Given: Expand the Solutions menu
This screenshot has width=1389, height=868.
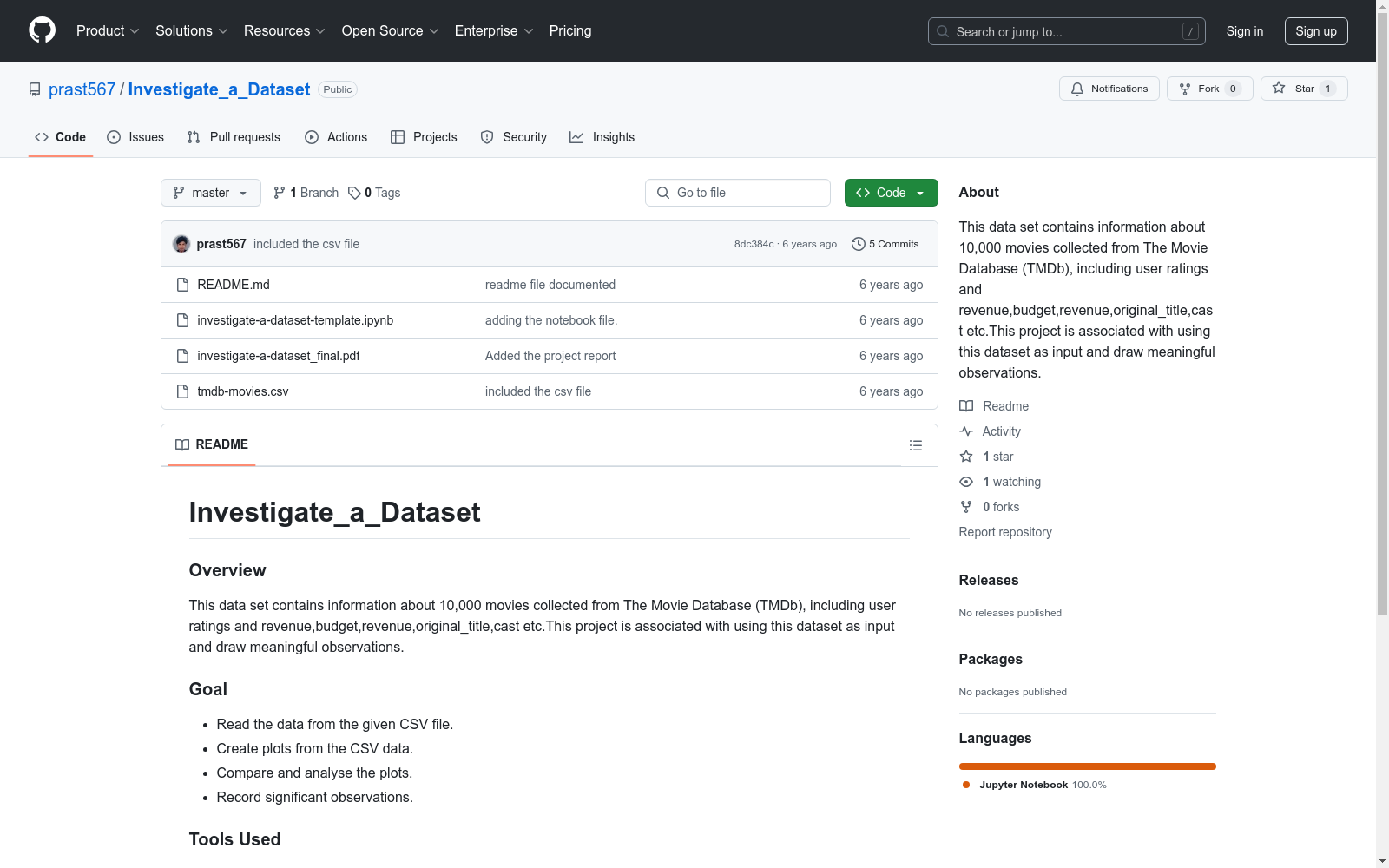Looking at the screenshot, I should pos(192,31).
